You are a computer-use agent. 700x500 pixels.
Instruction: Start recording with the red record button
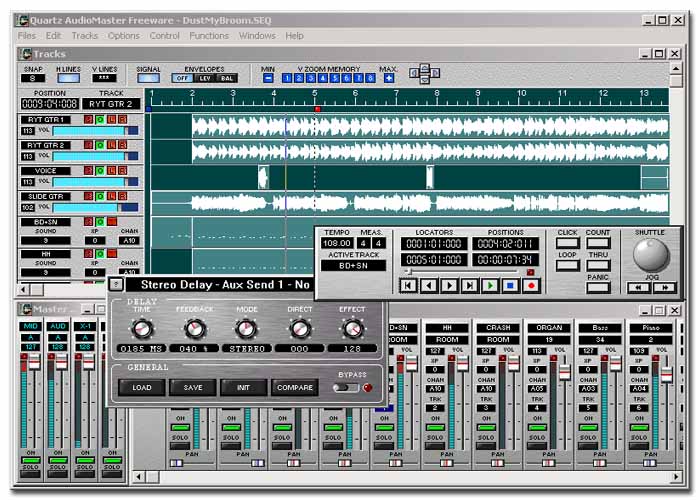tap(531, 286)
